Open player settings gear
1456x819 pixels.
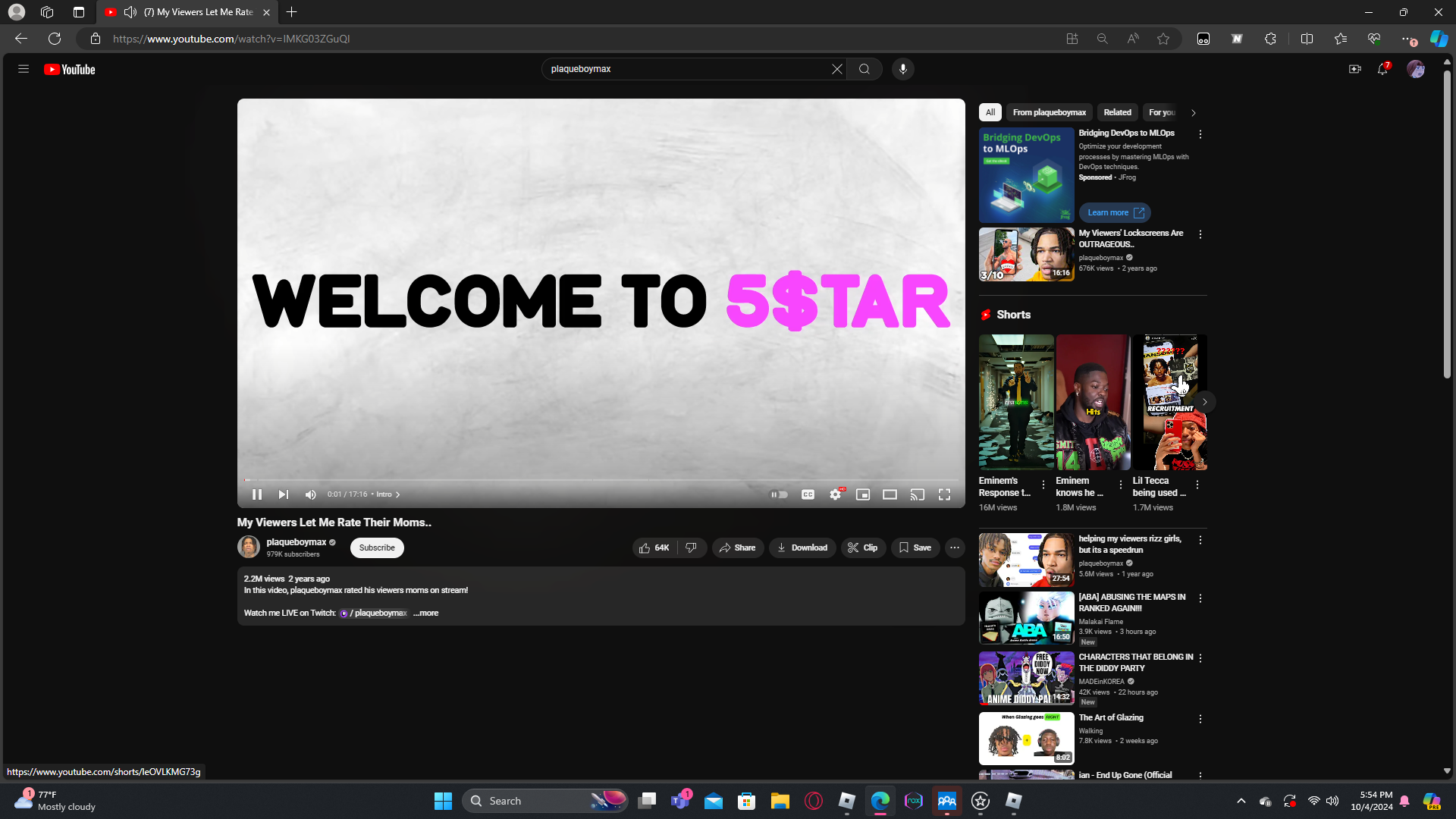point(836,494)
